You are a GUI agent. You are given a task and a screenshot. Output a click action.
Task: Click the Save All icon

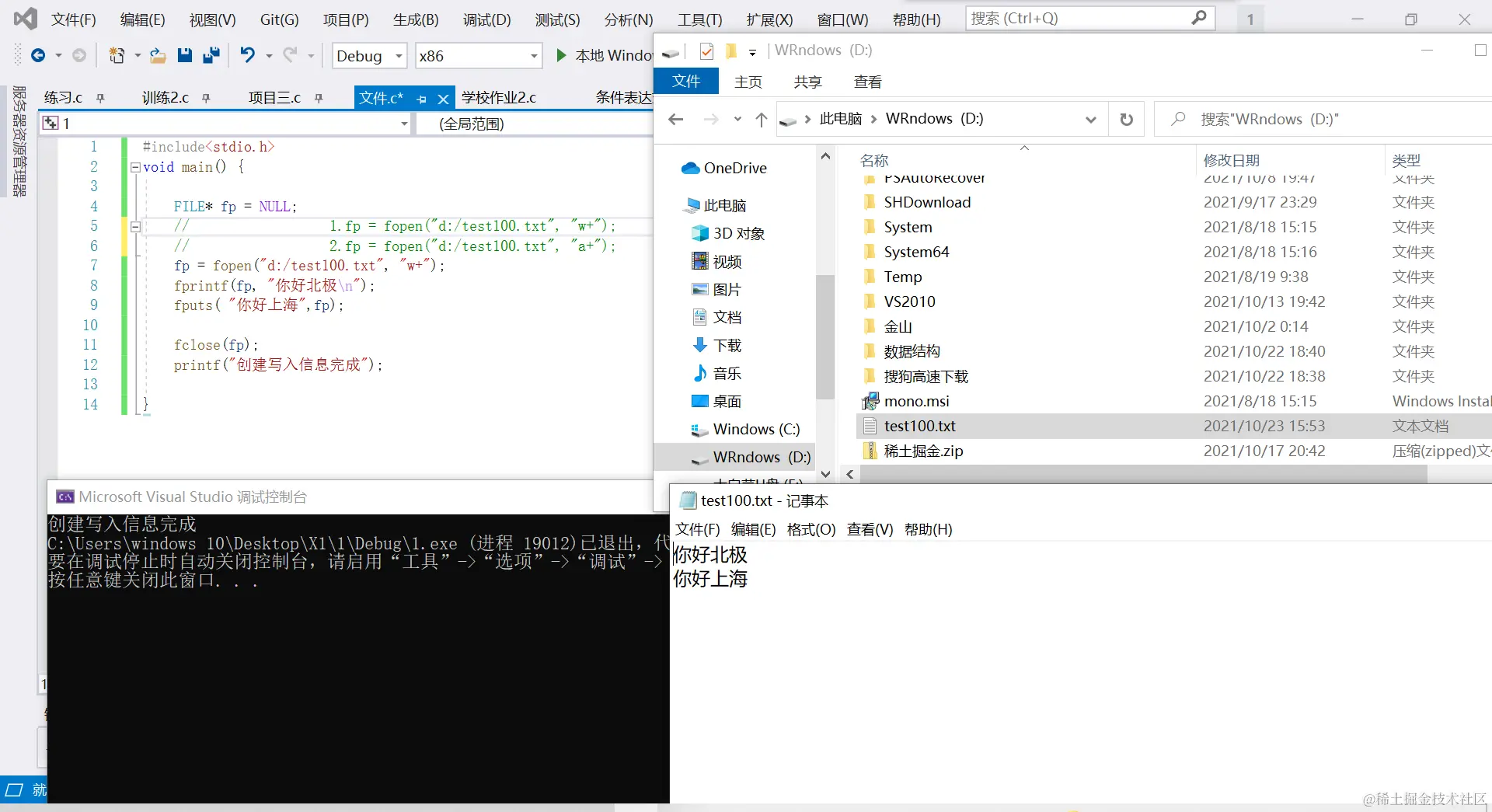coord(211,55)
